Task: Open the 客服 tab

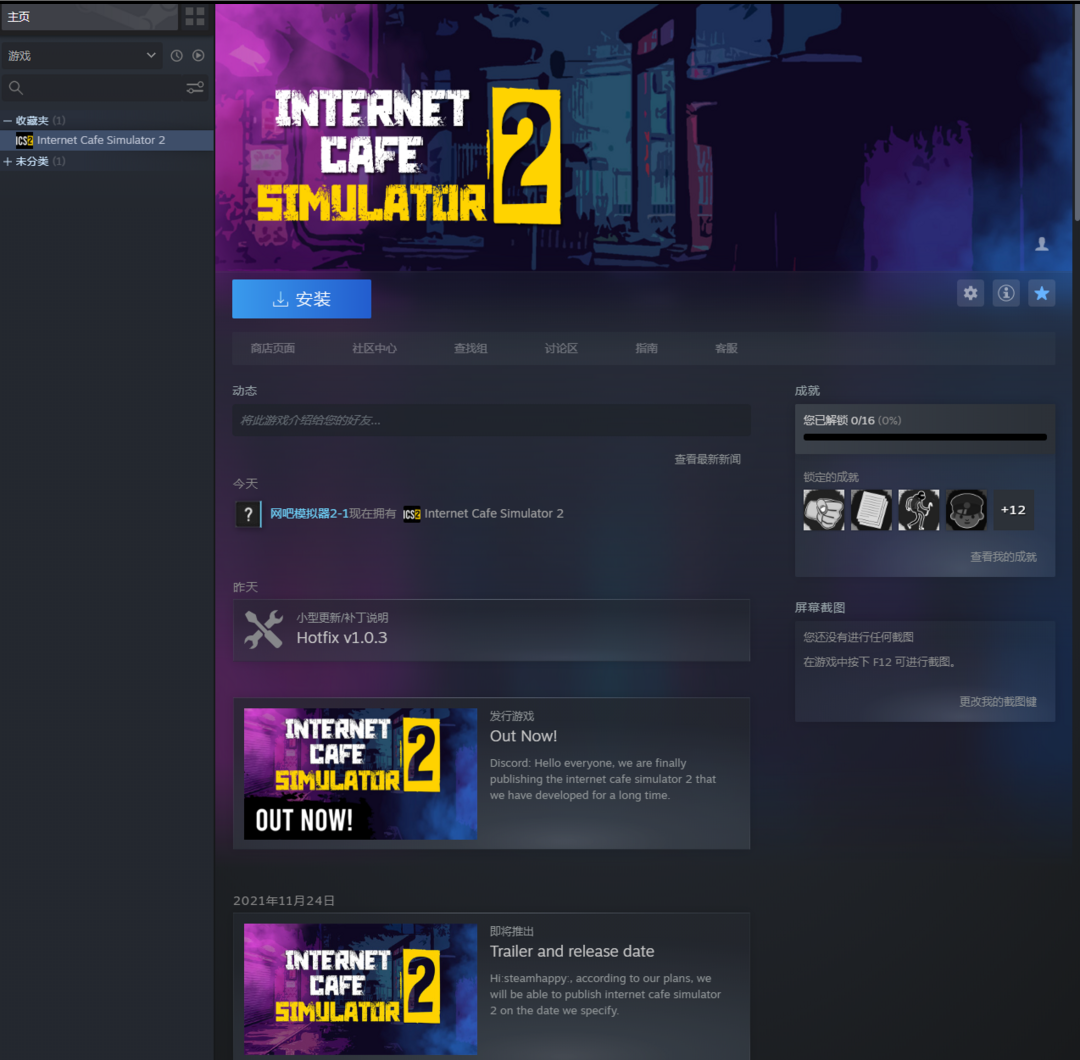Action: pyautogui.click(x=726, y=349)
